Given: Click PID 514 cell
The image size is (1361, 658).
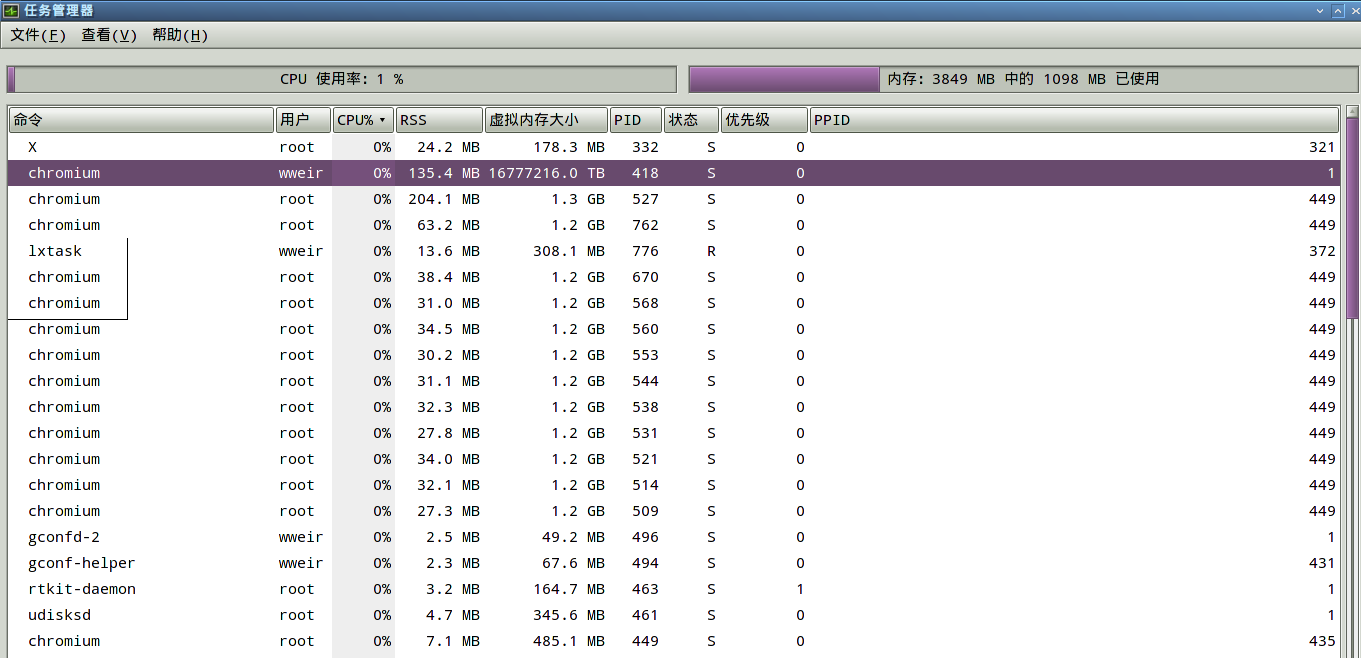Looking at the screenshot, I should click(645, 485).
